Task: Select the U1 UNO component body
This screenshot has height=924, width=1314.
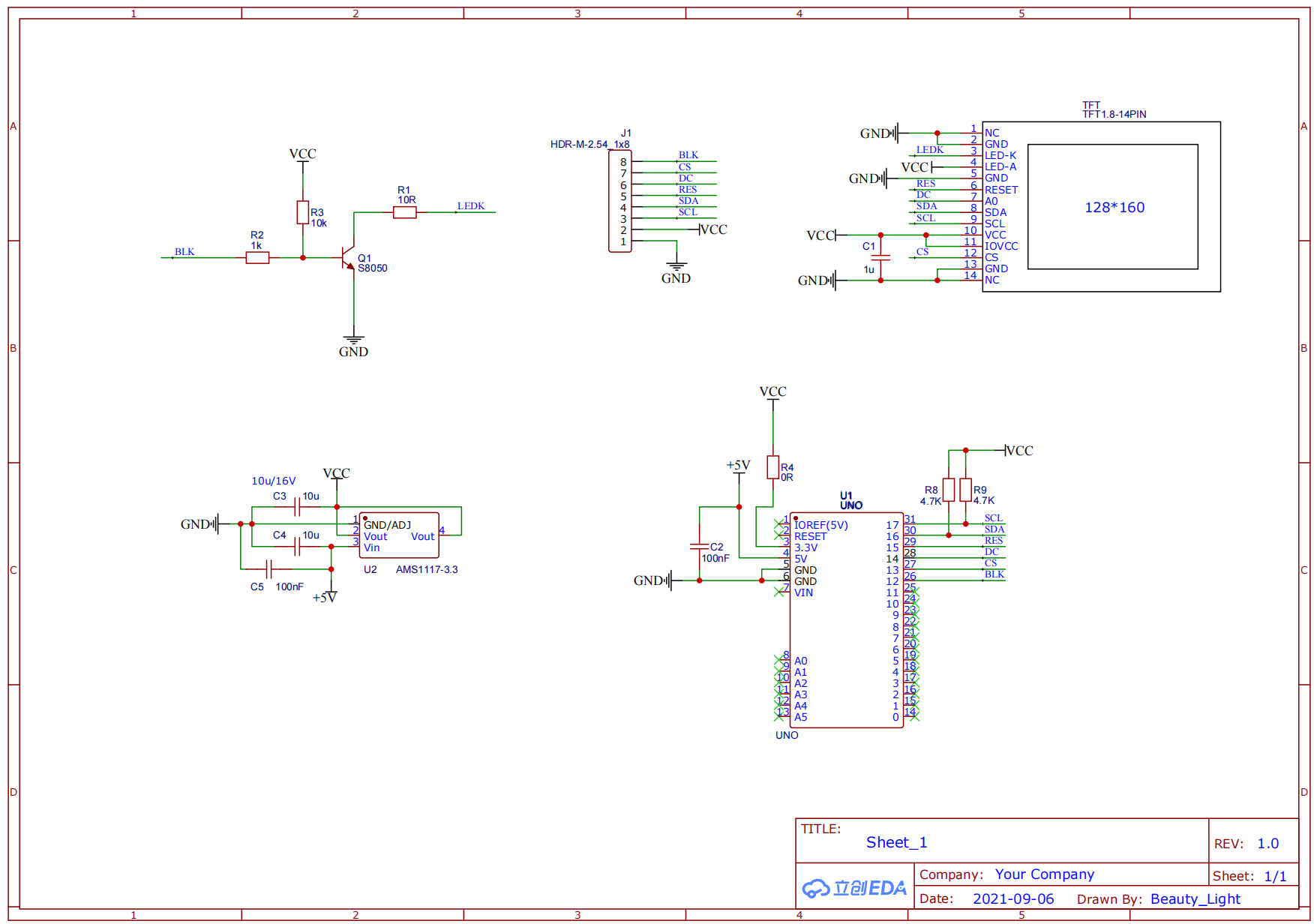Action: pyautogui.click(x=846, y=620)
